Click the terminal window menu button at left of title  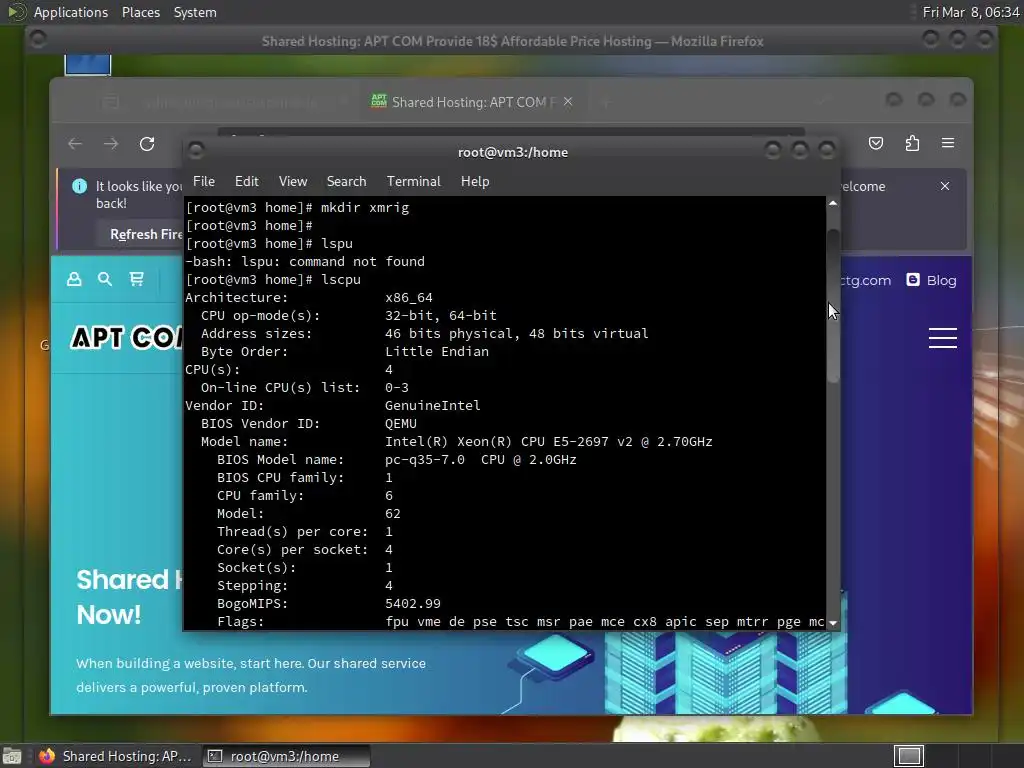(196, 151)
